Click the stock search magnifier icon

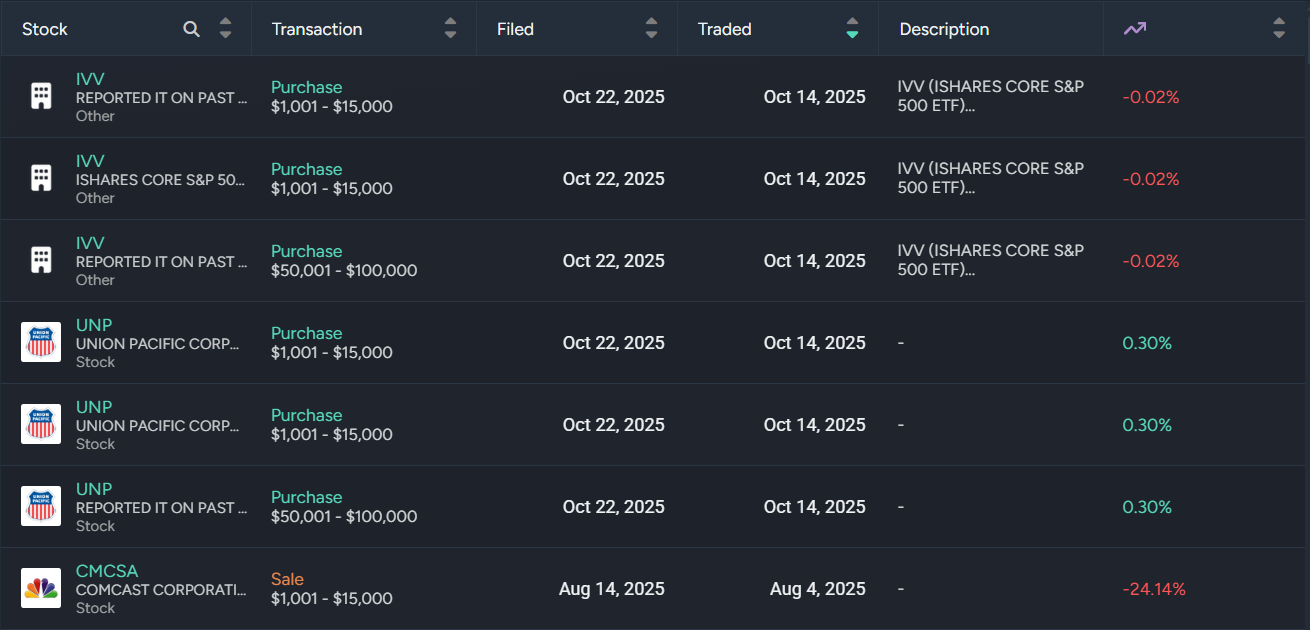(192, 29)
